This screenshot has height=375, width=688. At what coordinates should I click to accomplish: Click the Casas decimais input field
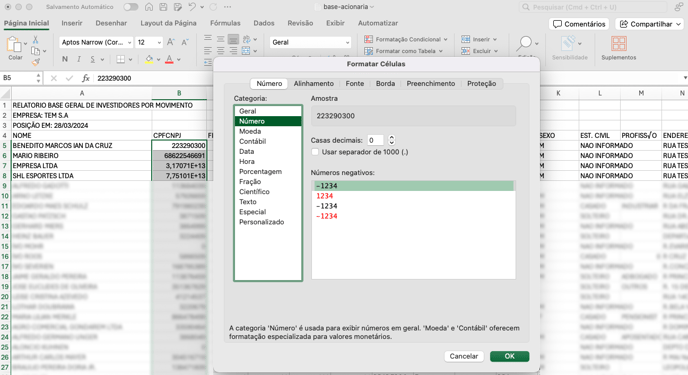375,140
